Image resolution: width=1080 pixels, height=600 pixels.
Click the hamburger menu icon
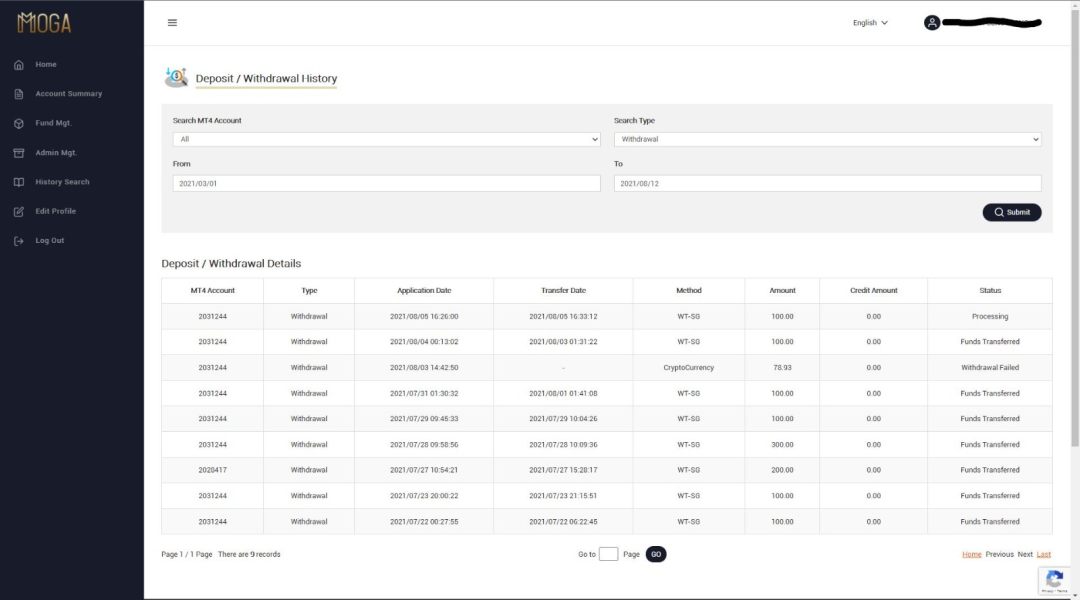click(172, 23)
